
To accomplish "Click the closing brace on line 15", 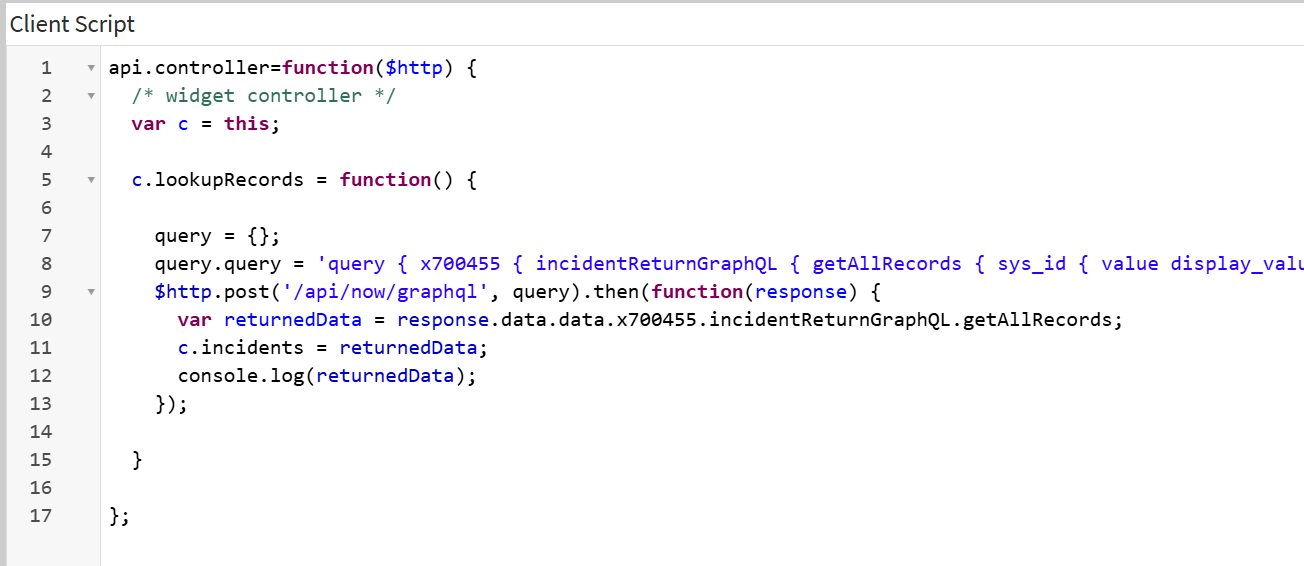I will pos(138,460).
